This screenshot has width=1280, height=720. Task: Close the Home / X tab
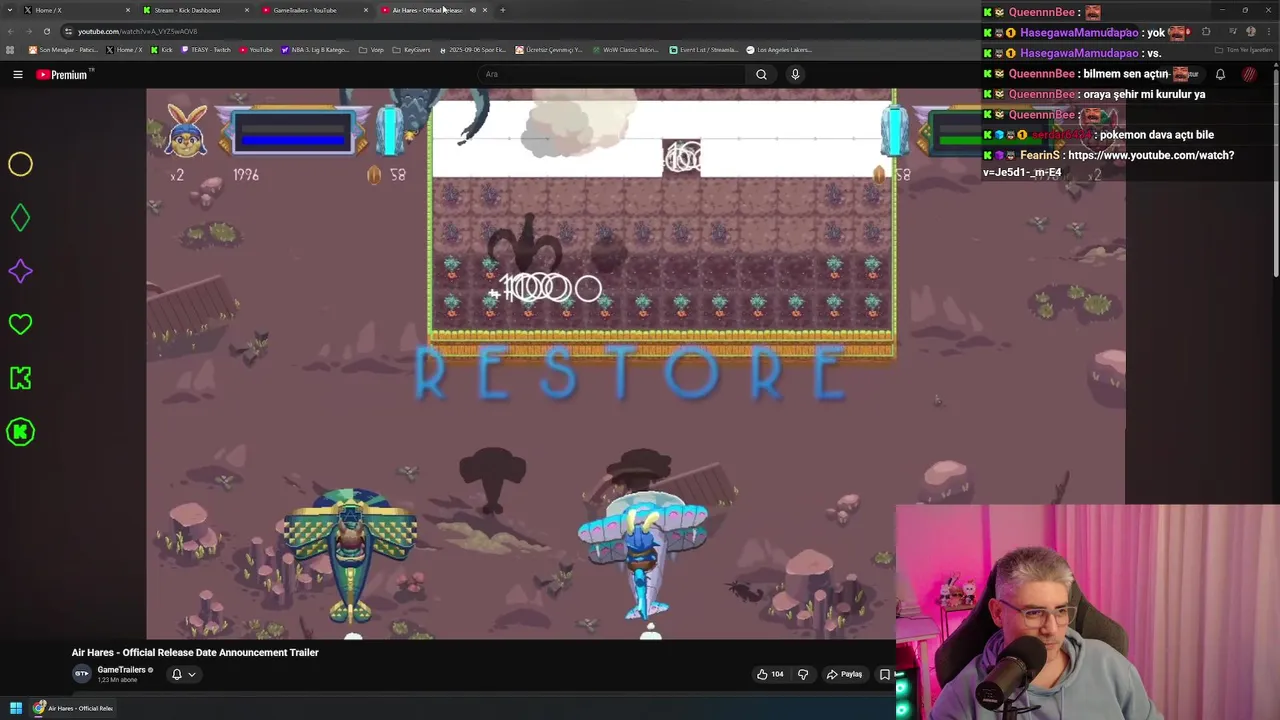pos(127,10)
